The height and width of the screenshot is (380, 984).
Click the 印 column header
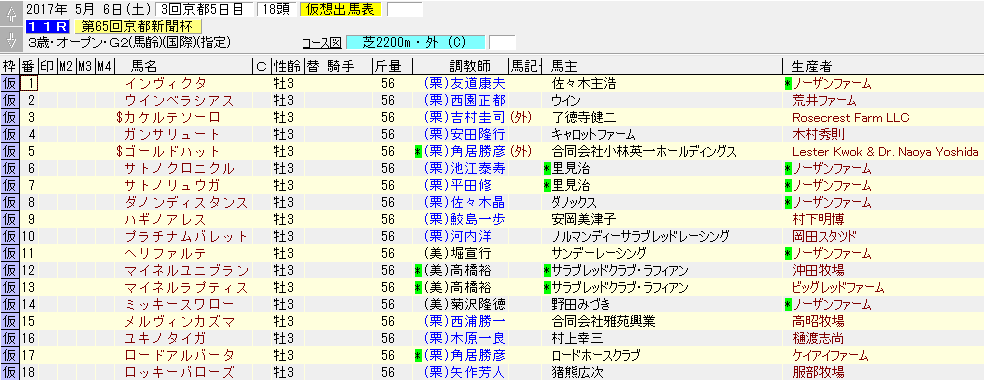pos(47,66)
